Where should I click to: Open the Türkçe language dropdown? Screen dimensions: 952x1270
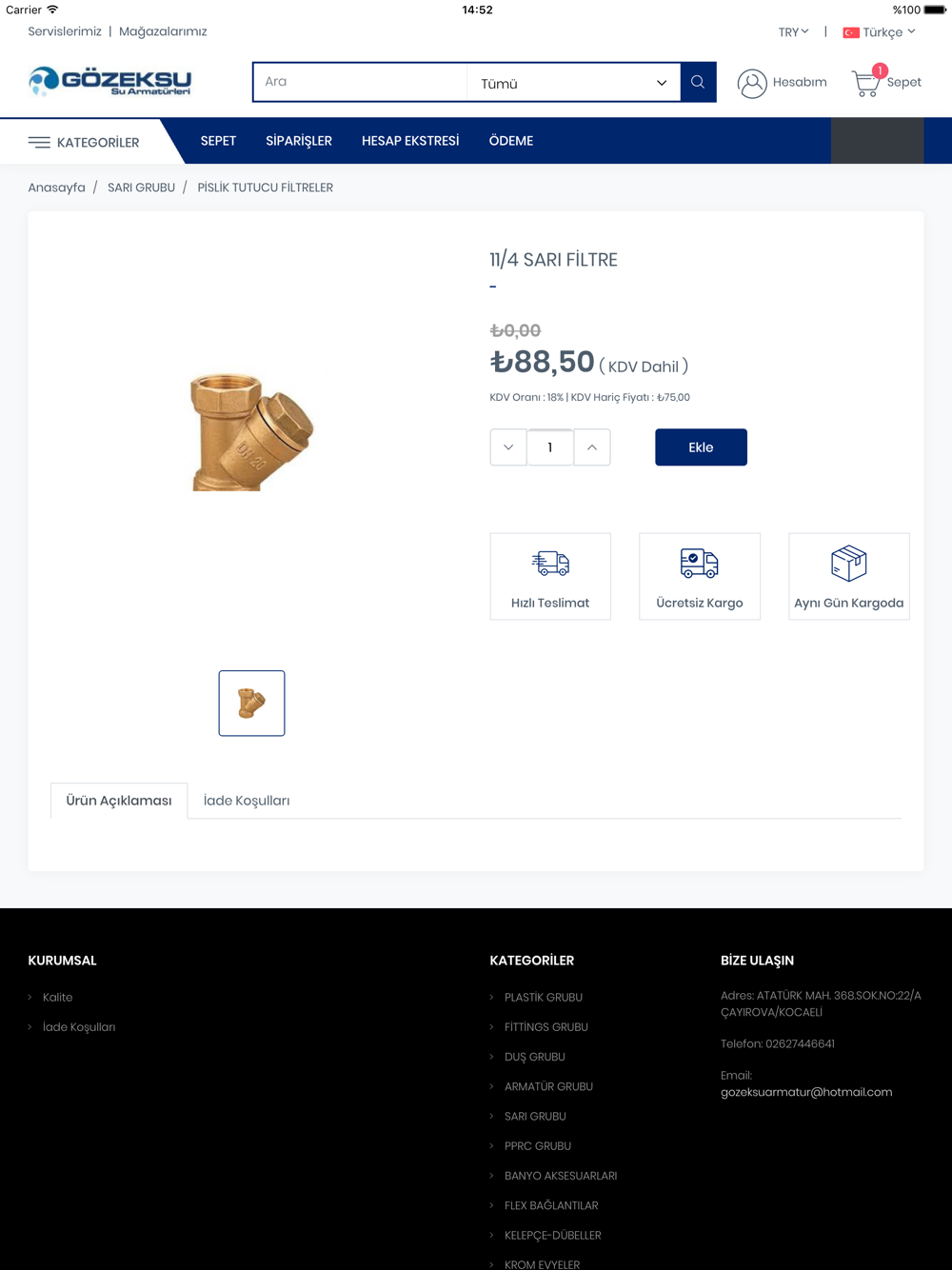(879, 32)
